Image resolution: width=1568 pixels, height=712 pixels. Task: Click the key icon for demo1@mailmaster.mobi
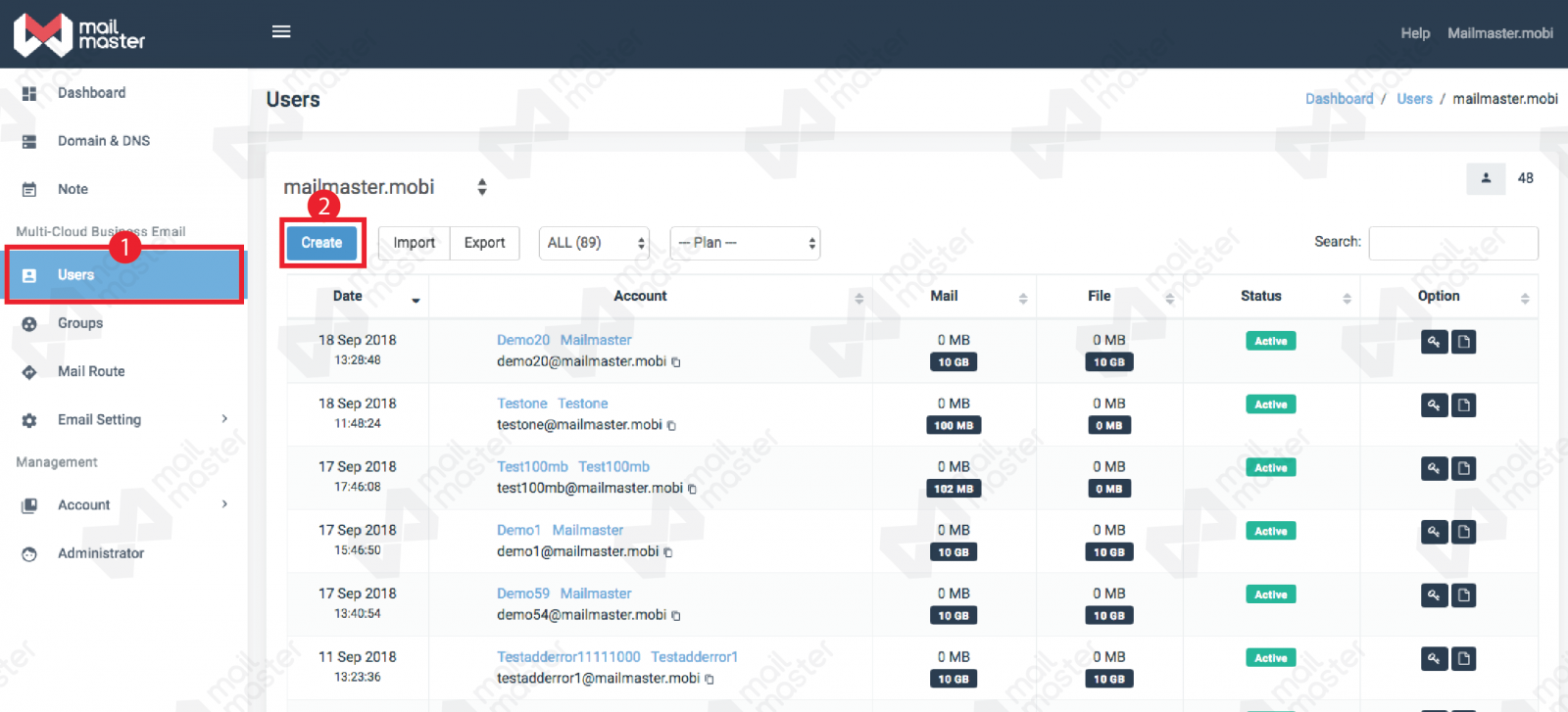click(1434, 532)
